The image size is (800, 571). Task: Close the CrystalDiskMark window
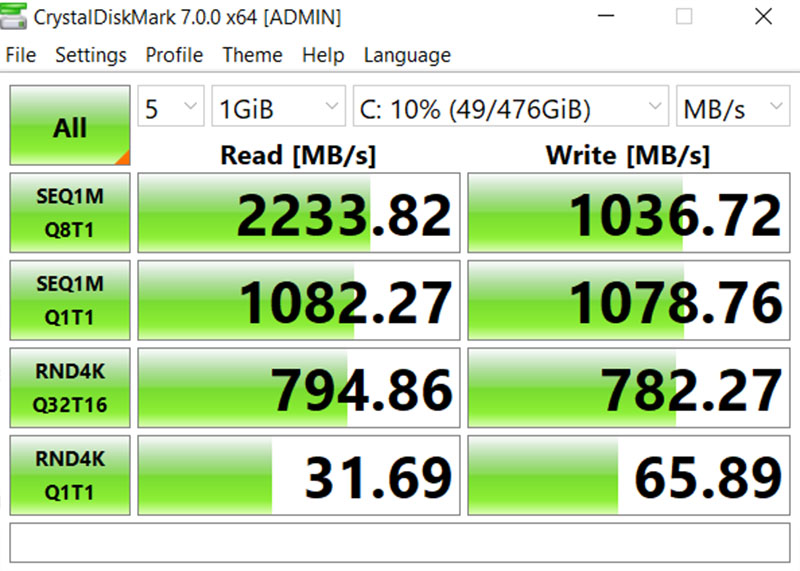[763, 16]
